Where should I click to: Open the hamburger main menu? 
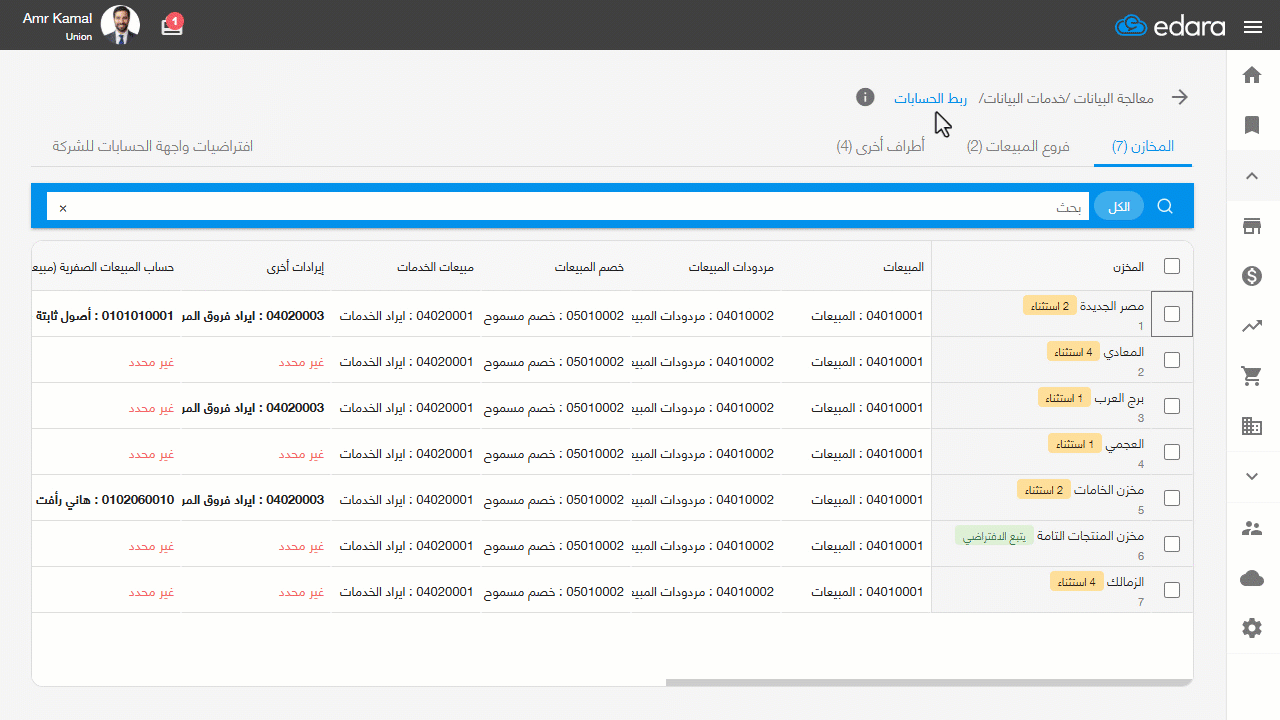coord(1253,27)
